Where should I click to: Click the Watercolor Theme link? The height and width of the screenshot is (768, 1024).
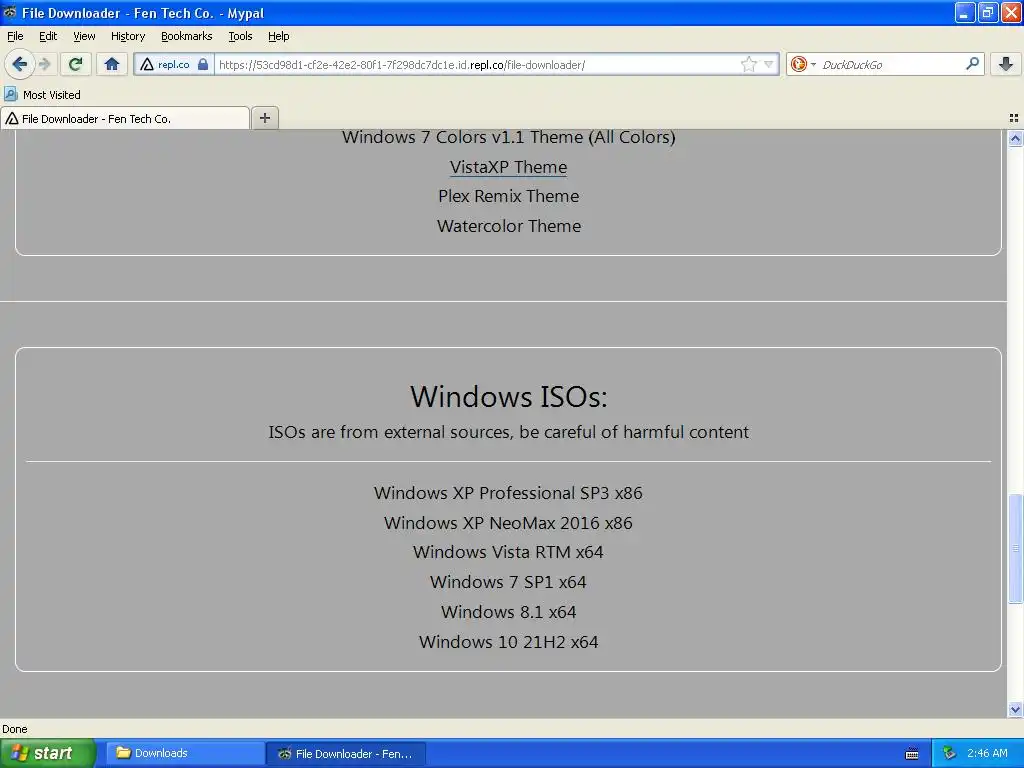(509, 226)
